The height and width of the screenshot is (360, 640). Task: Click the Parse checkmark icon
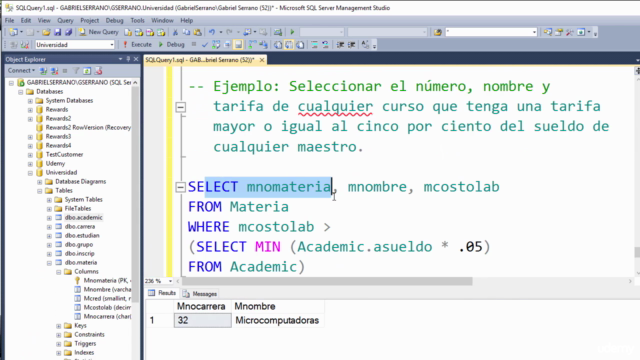coord(205,44)
